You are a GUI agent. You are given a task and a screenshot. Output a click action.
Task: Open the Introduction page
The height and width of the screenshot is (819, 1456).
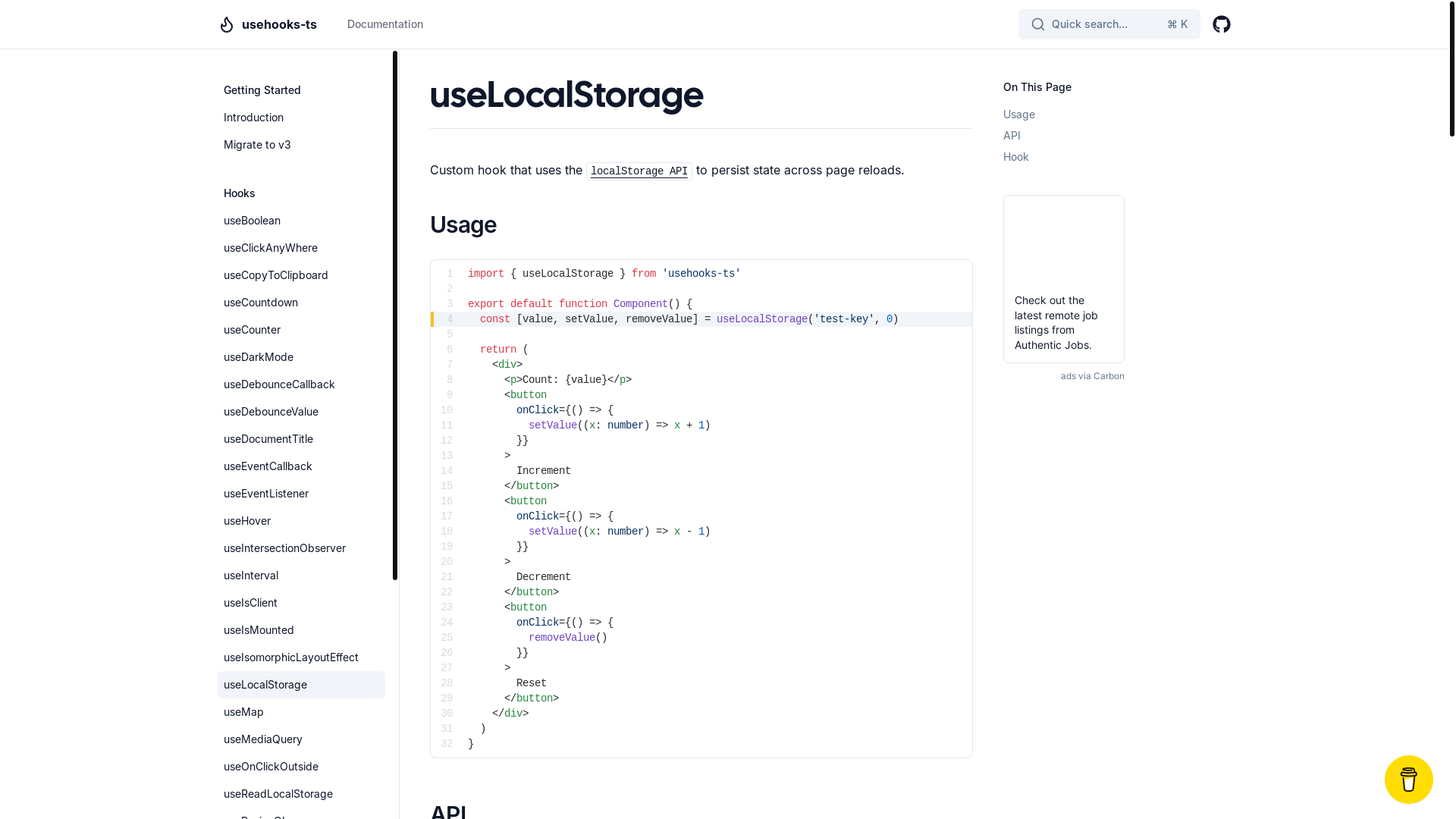click(x=301, y=118)
